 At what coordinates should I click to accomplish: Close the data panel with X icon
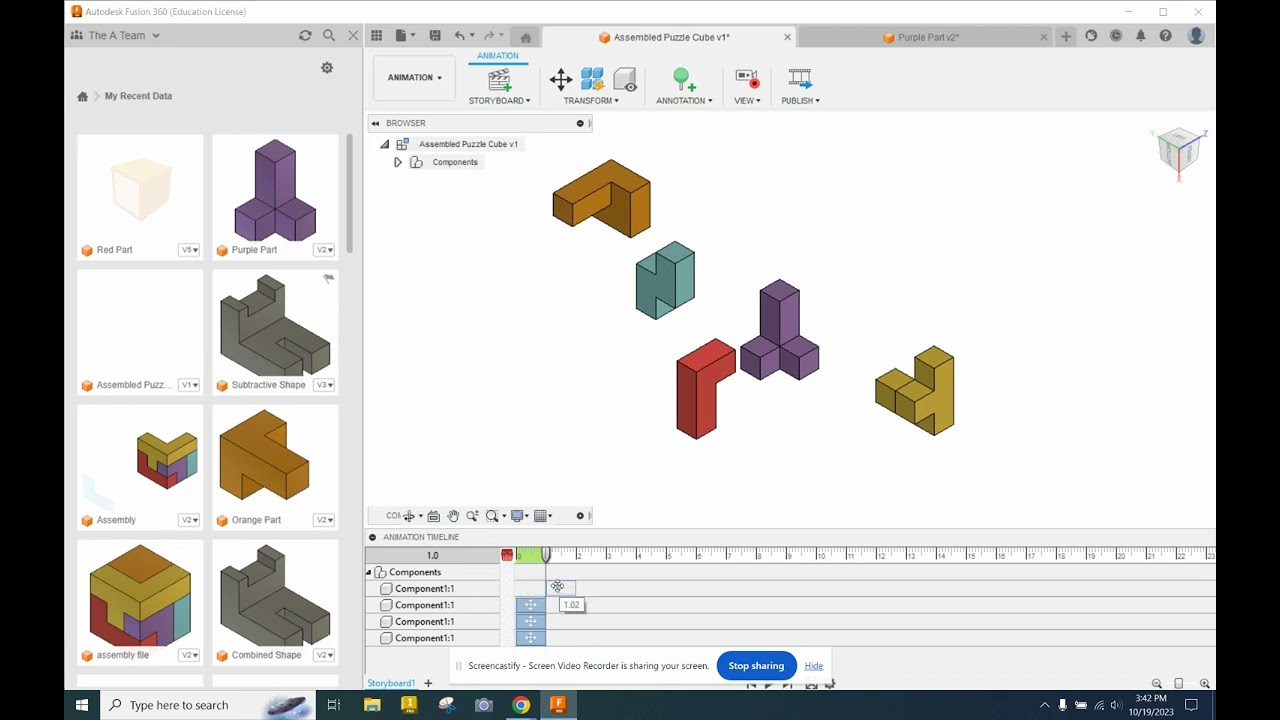353,35
